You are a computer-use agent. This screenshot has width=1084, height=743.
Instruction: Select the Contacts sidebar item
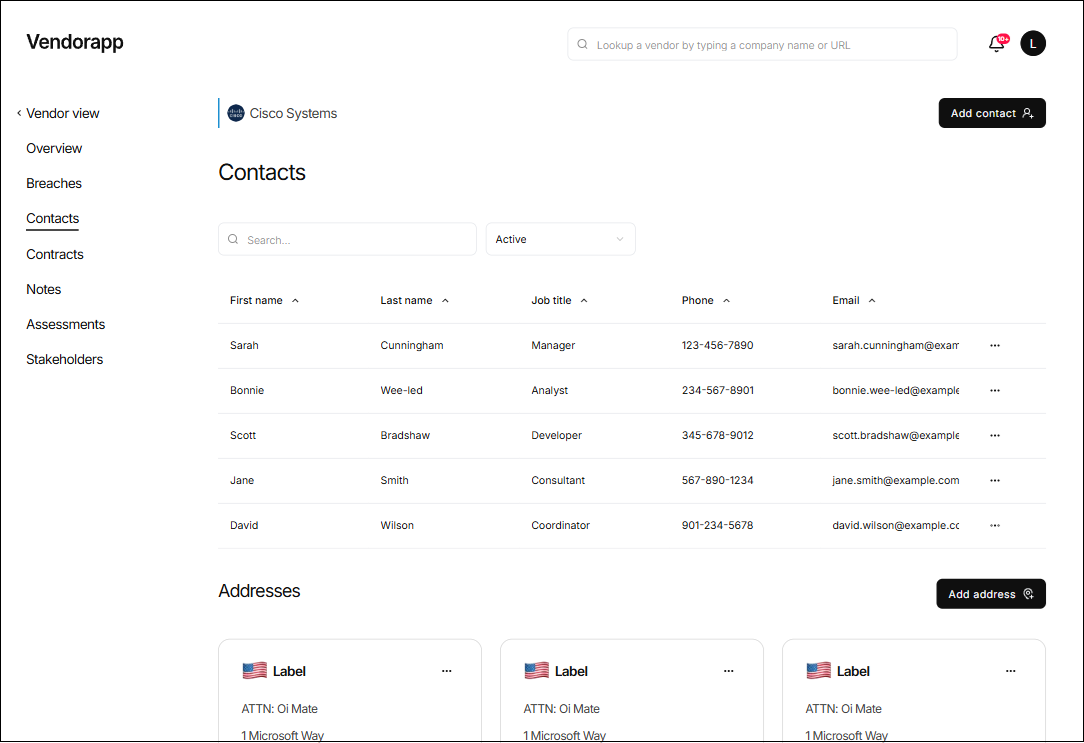click(53, 218)
